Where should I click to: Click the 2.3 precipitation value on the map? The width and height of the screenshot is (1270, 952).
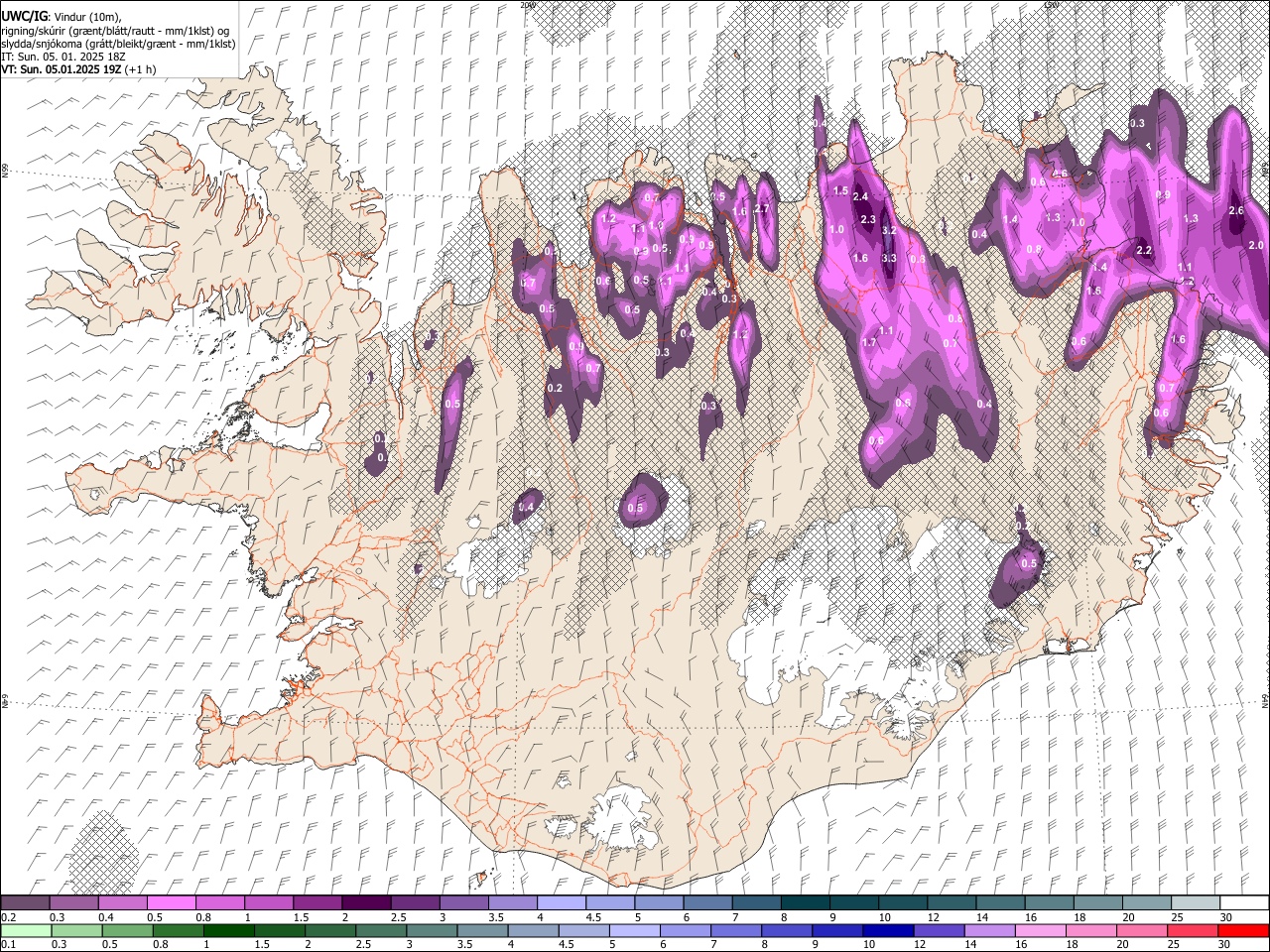coord(867,220)
